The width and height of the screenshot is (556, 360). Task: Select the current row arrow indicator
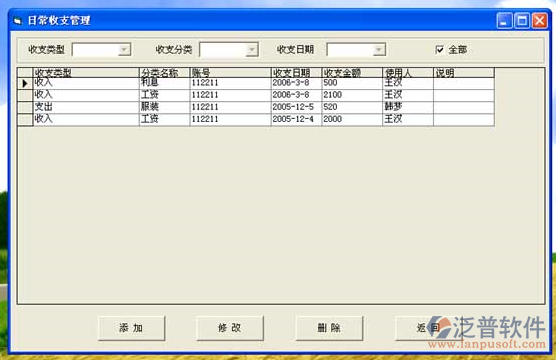(x=25, y=83)
